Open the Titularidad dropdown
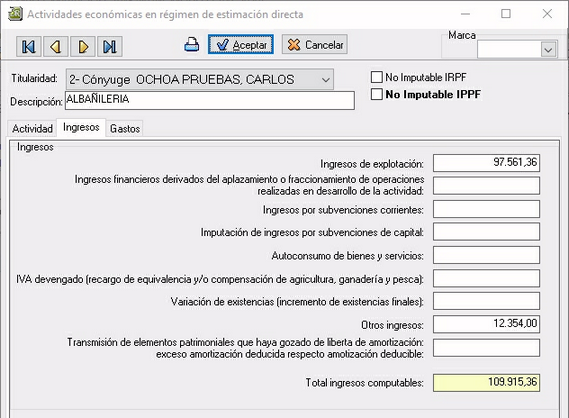This screenshot has width=569, height=418. (x=200, y=79)
